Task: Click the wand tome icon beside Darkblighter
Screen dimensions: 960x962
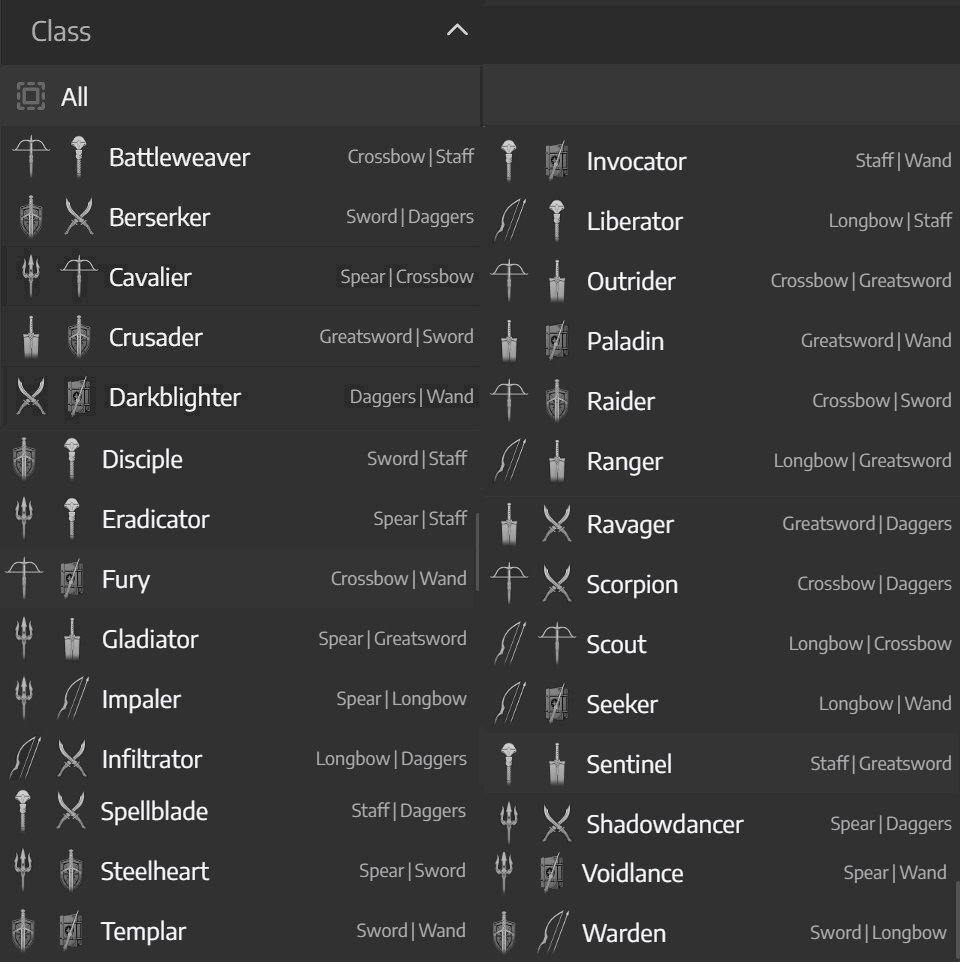Action: click(79, 396)
